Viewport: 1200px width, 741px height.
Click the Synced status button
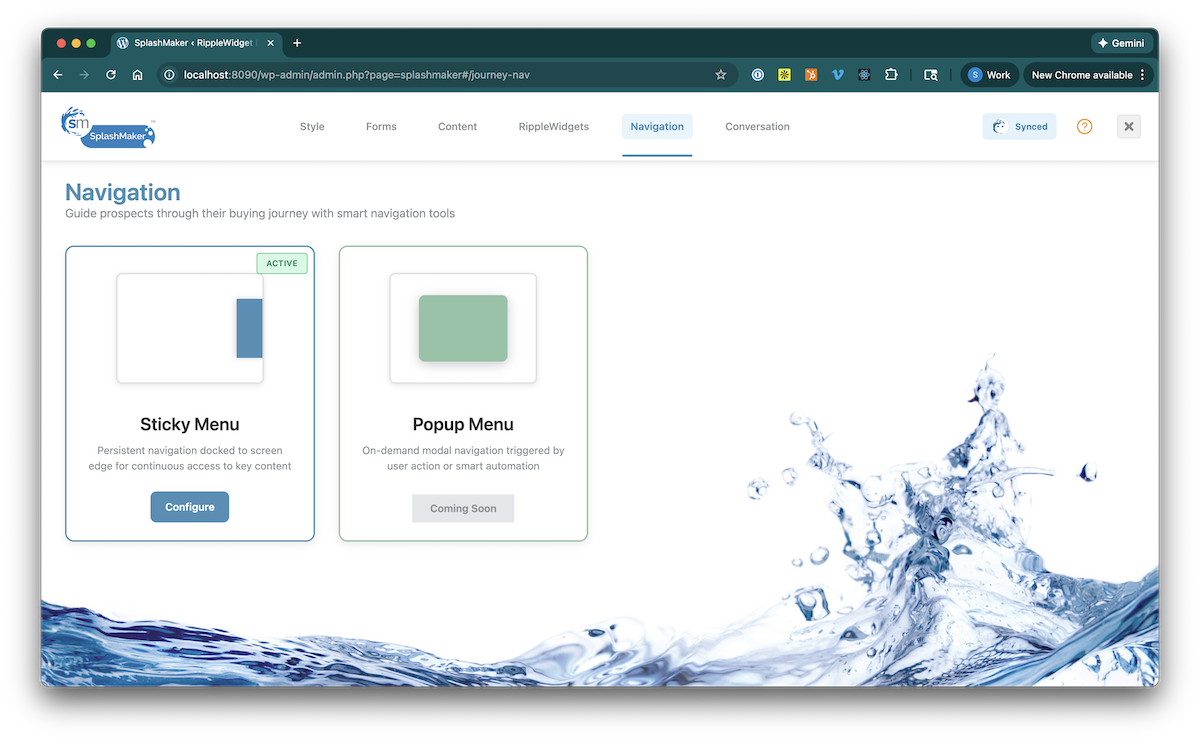click(x=1020, y=127)
